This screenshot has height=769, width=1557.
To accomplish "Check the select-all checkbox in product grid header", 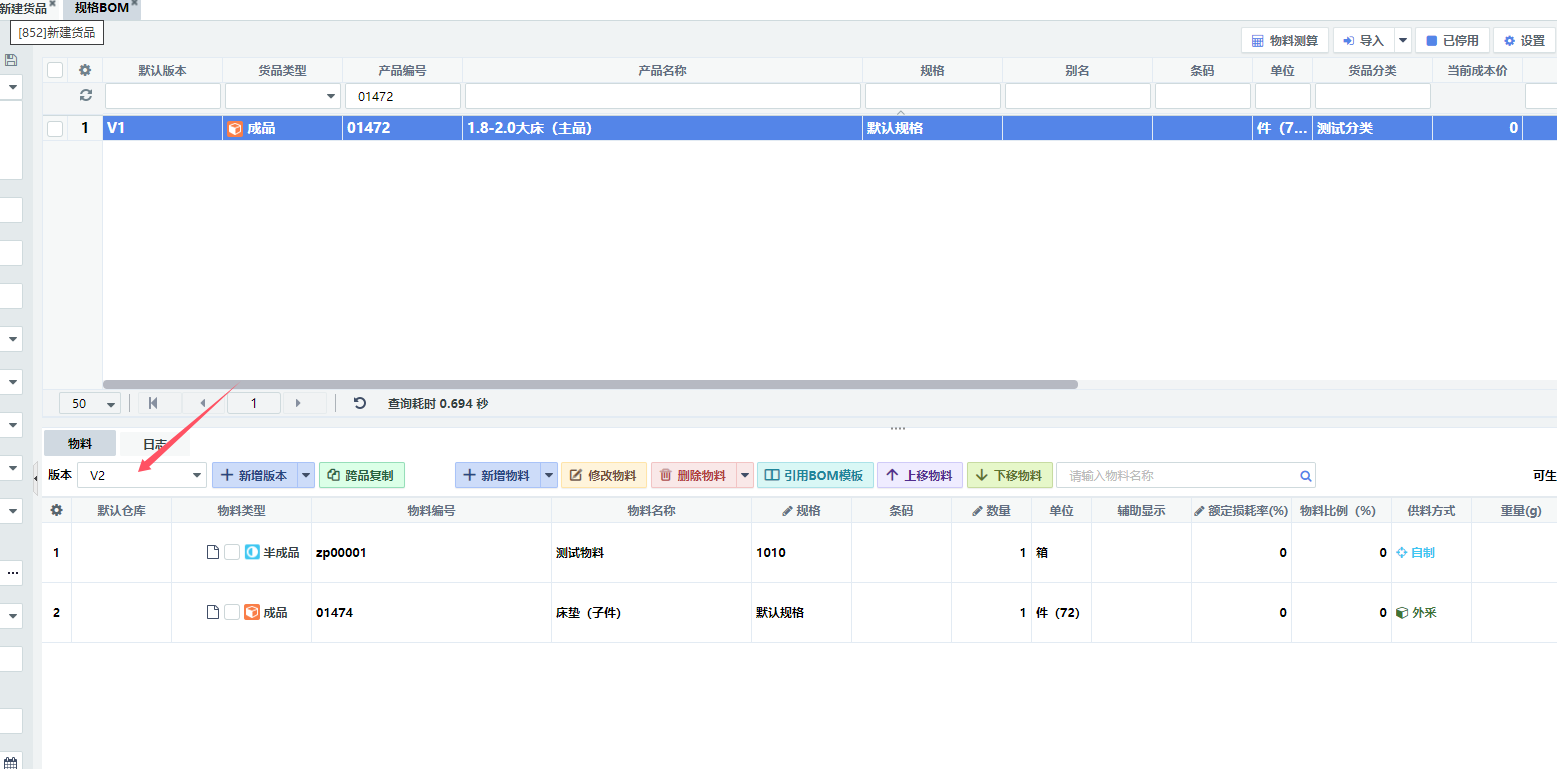I will (55, 70).
